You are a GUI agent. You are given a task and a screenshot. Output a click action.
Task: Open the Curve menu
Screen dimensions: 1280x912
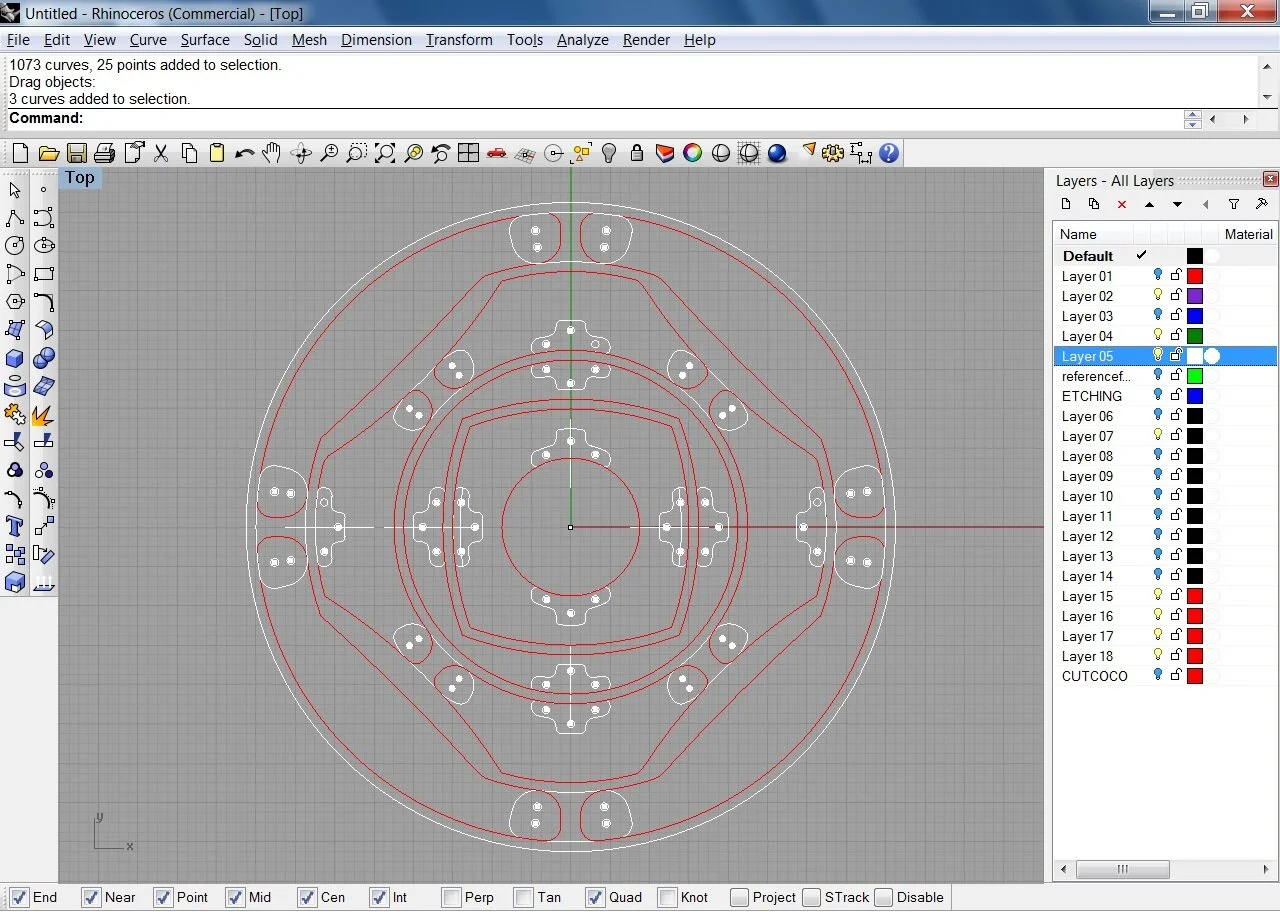point(148,40)
